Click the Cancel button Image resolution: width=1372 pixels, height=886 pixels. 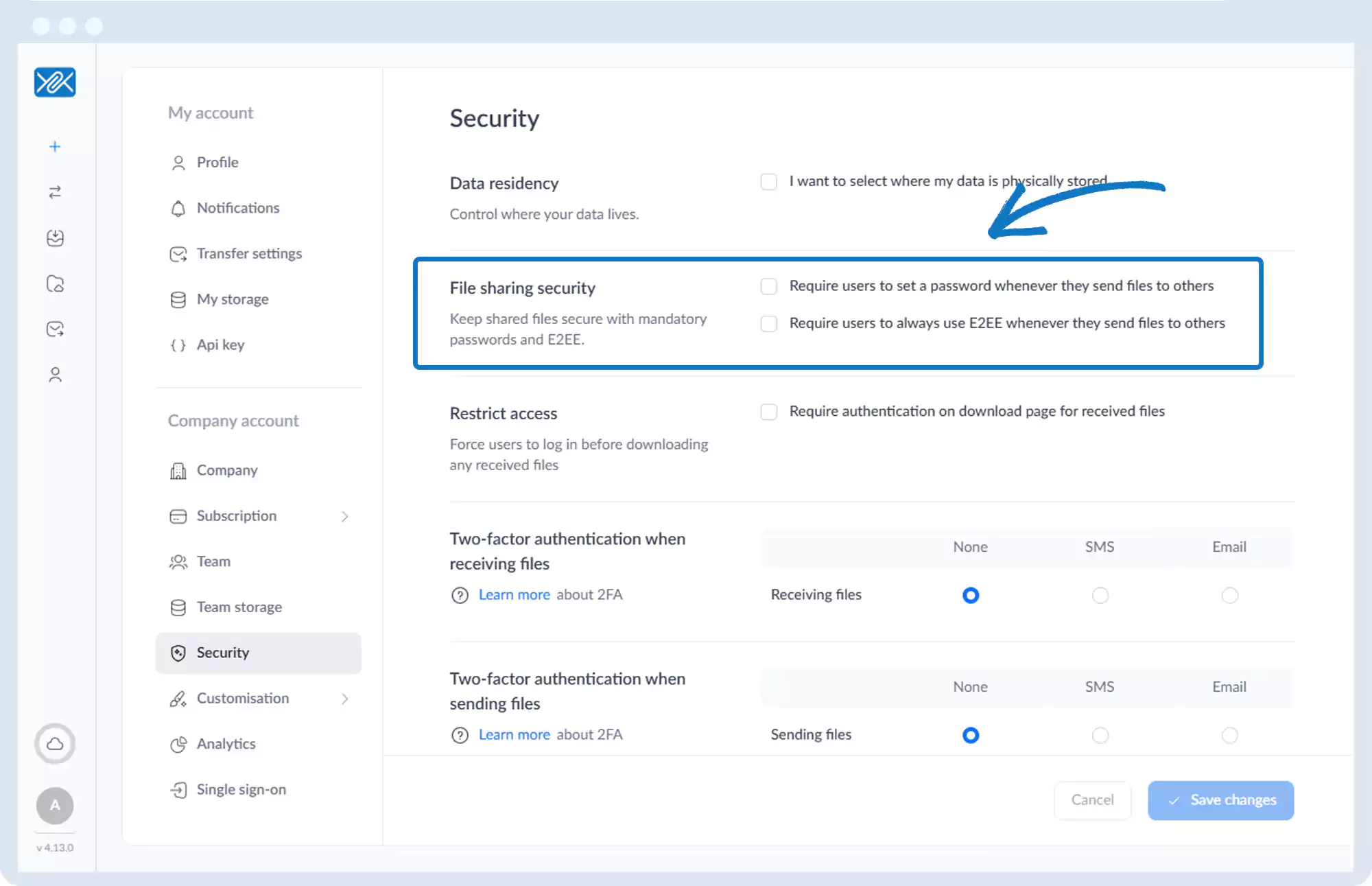(x=1092, y=800)
